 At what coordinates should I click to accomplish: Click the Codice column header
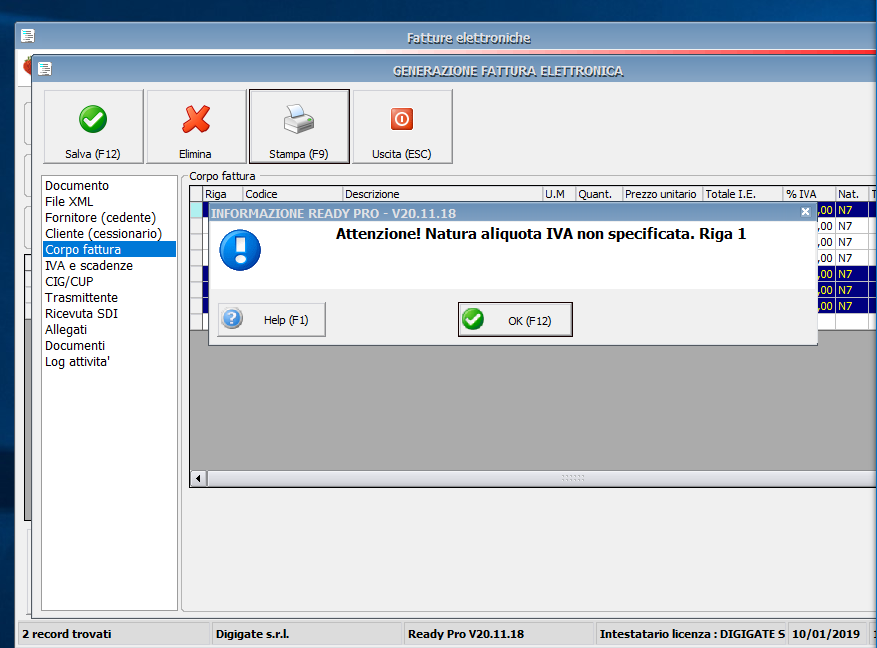293,194
